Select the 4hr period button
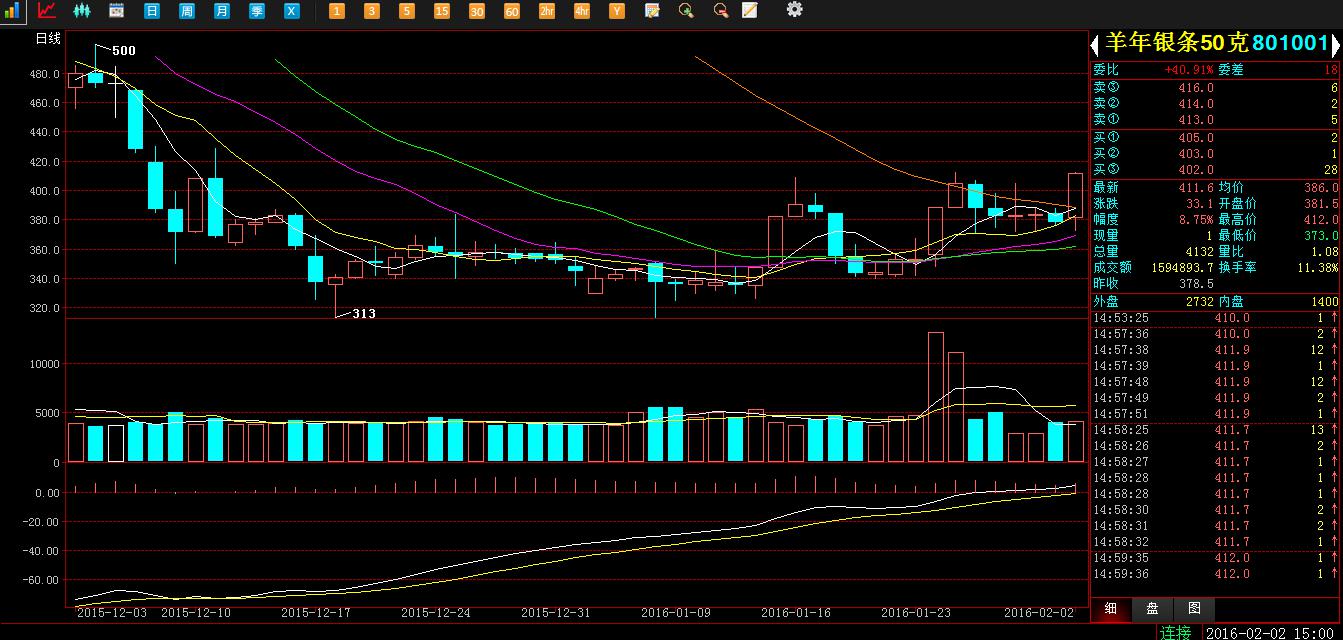This screenshot has width=1343, height=640. click(582, 10)
